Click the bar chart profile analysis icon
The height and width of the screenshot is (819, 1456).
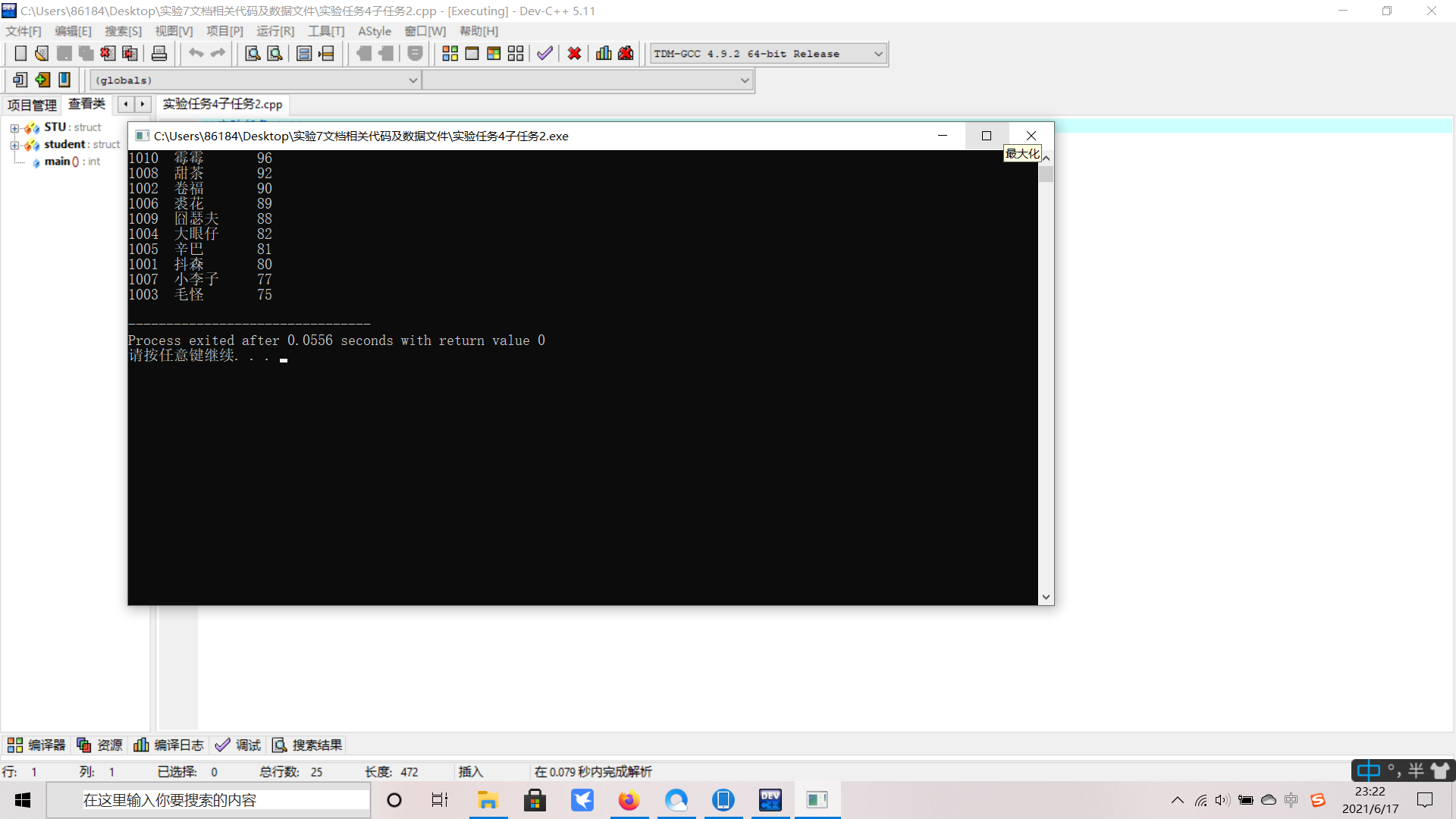(604, 53)
